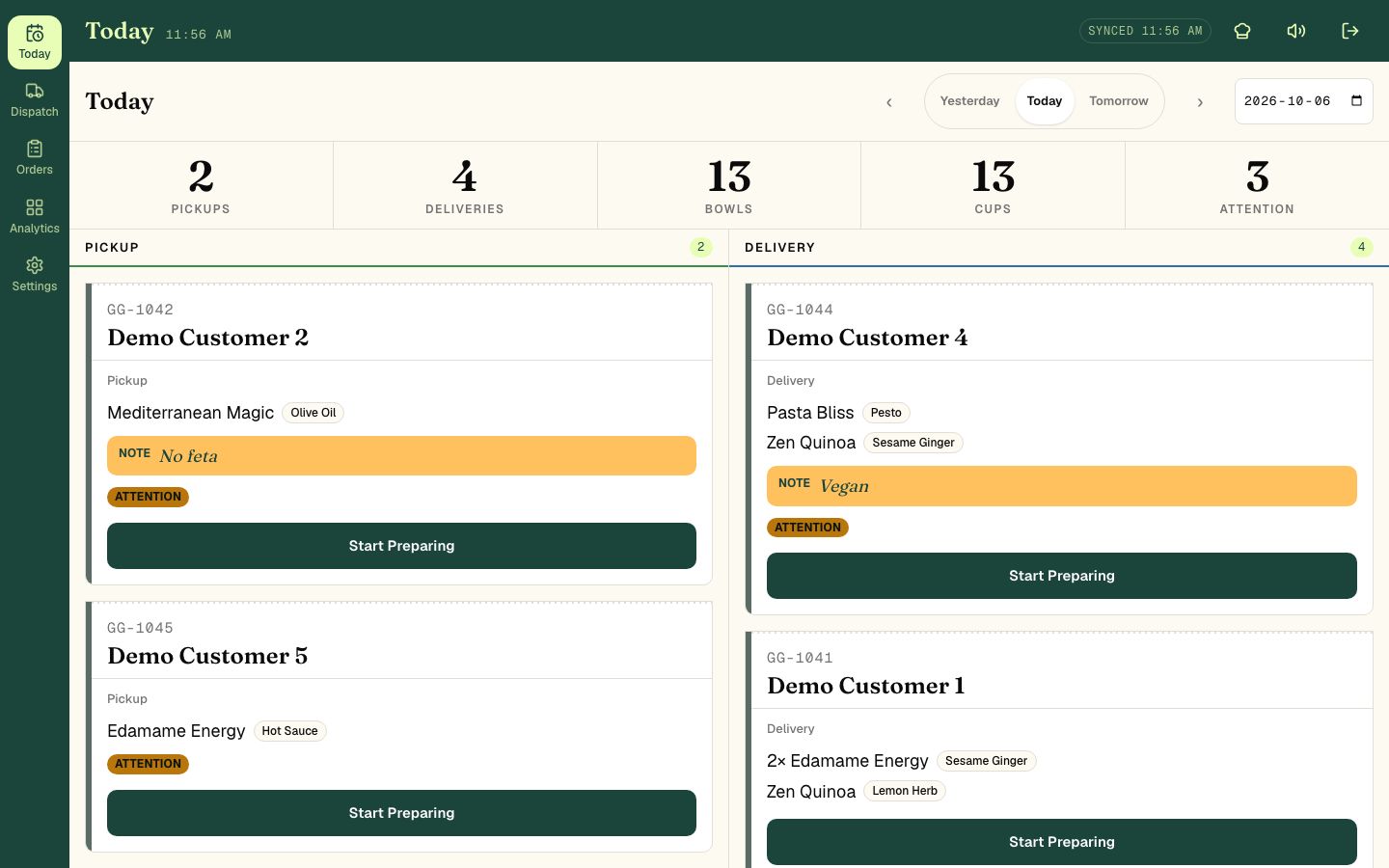
Task: Click the Delivery column count badge
Action: (x=1361, y=247)
